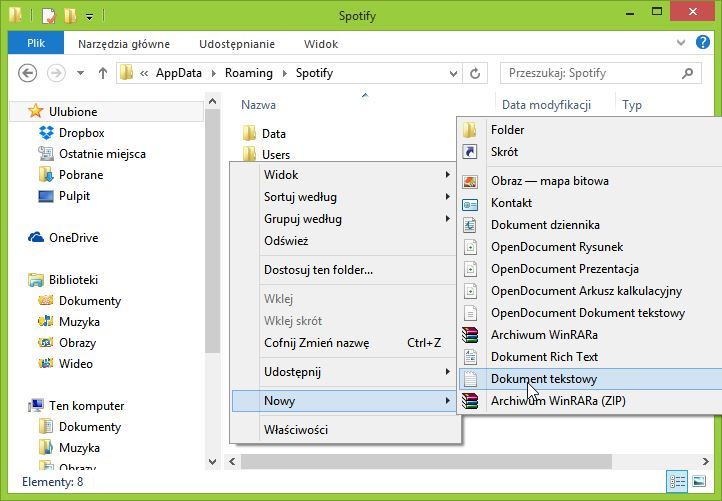Switch to large icons view

click(x=699, y=482)
